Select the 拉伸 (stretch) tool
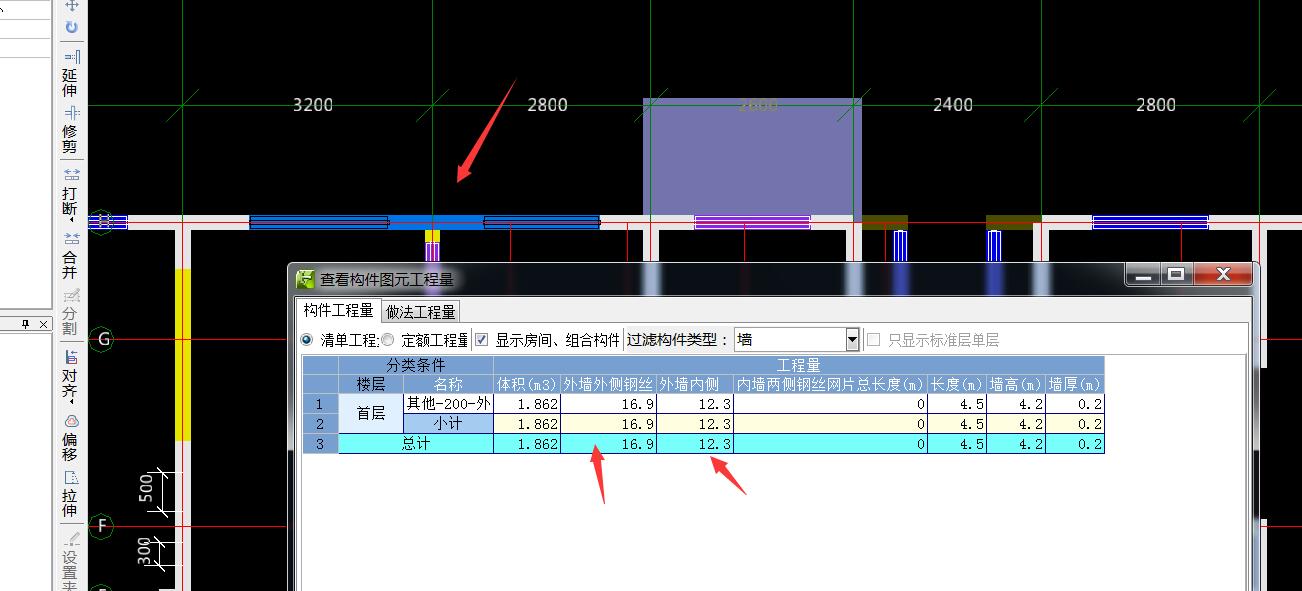 tap(70, 494)
